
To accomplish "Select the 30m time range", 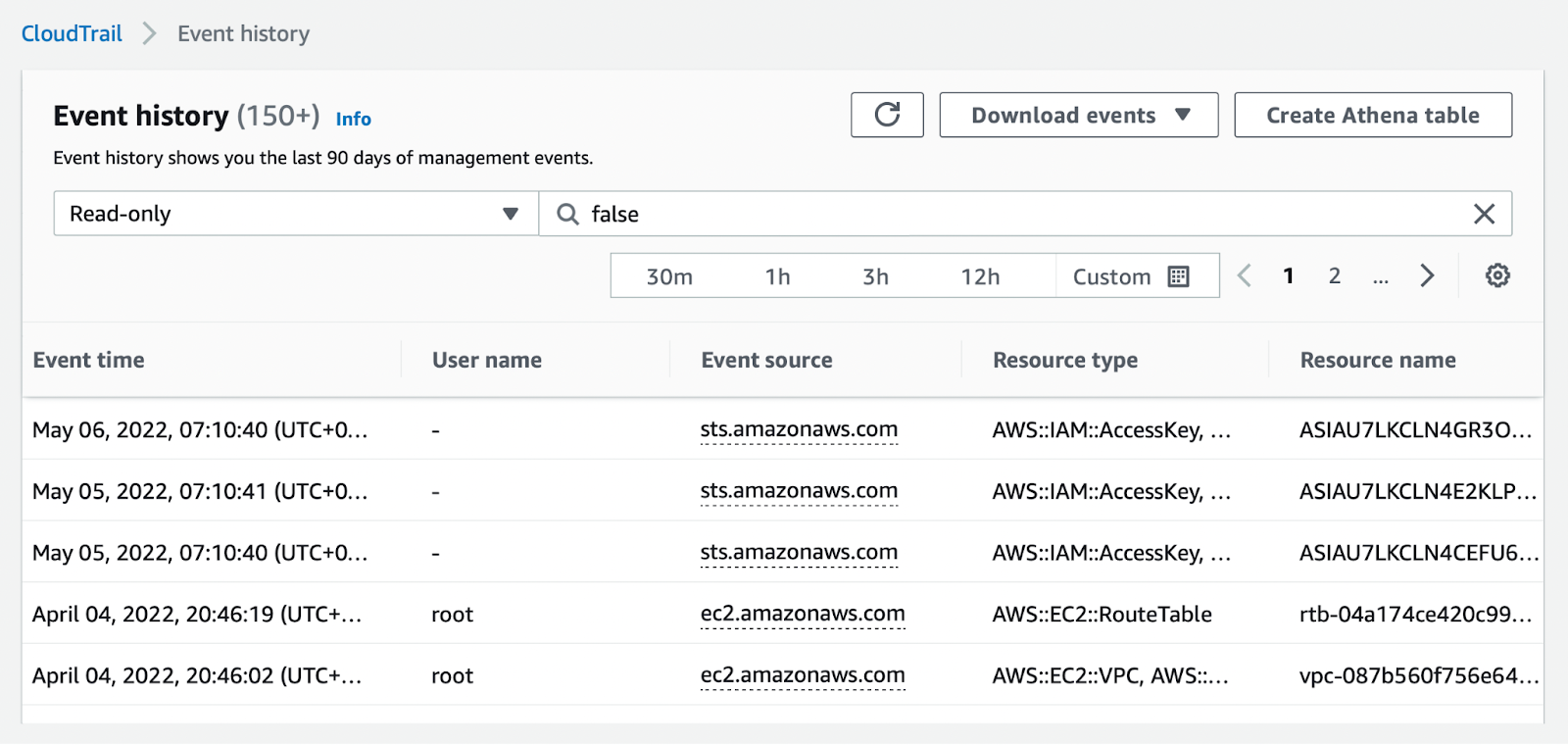I will (669, 276).
